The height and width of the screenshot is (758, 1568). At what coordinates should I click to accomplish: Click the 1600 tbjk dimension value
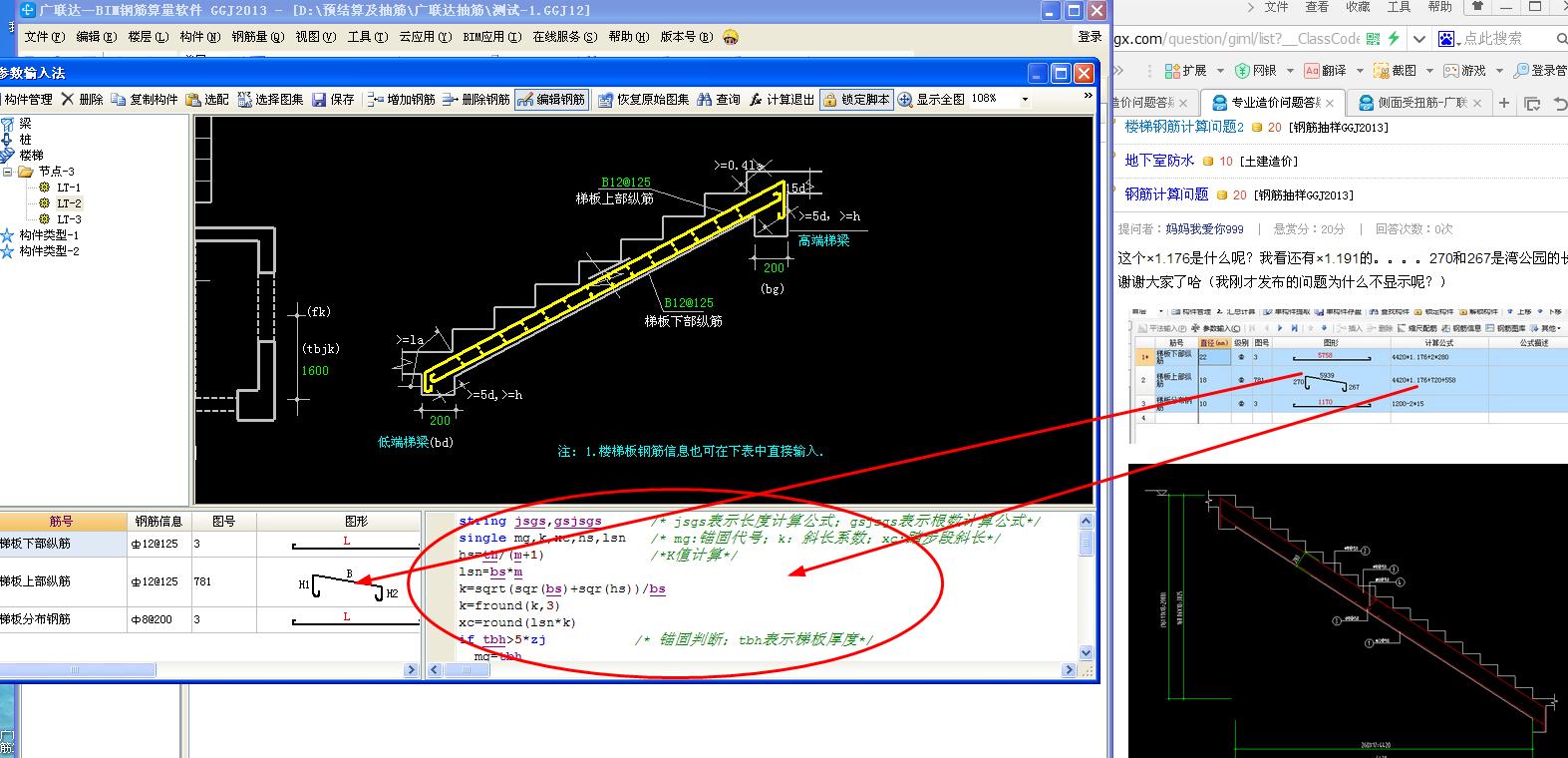(315, 371)
